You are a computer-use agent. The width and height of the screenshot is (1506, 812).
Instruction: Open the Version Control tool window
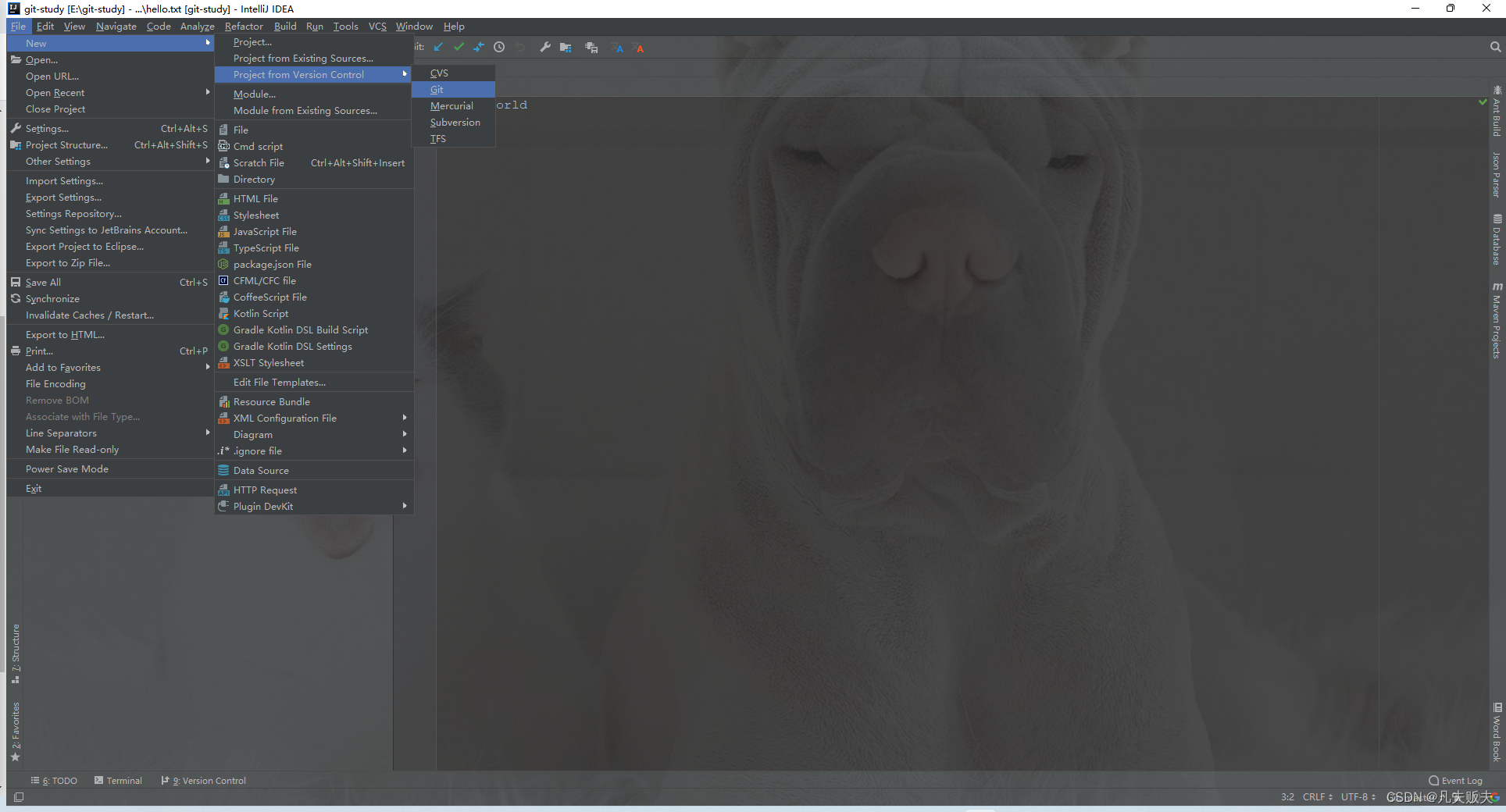click(x=204, y=781)
